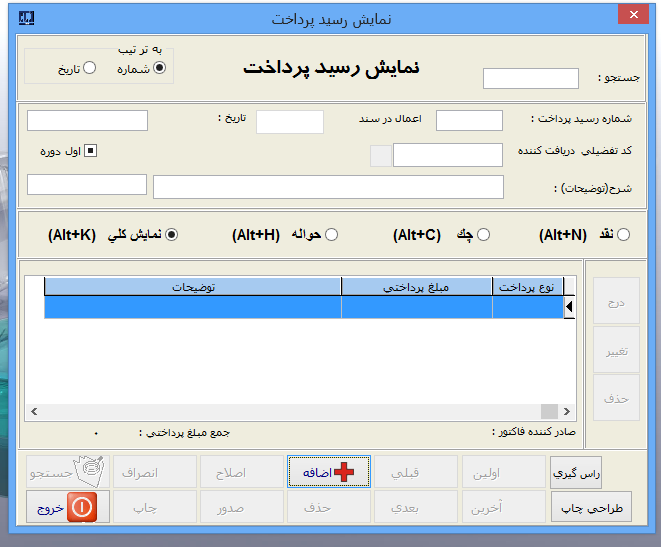Click the grid scrollbar right arrow
This screenshot has width=661, height=547.
[567, 411]
